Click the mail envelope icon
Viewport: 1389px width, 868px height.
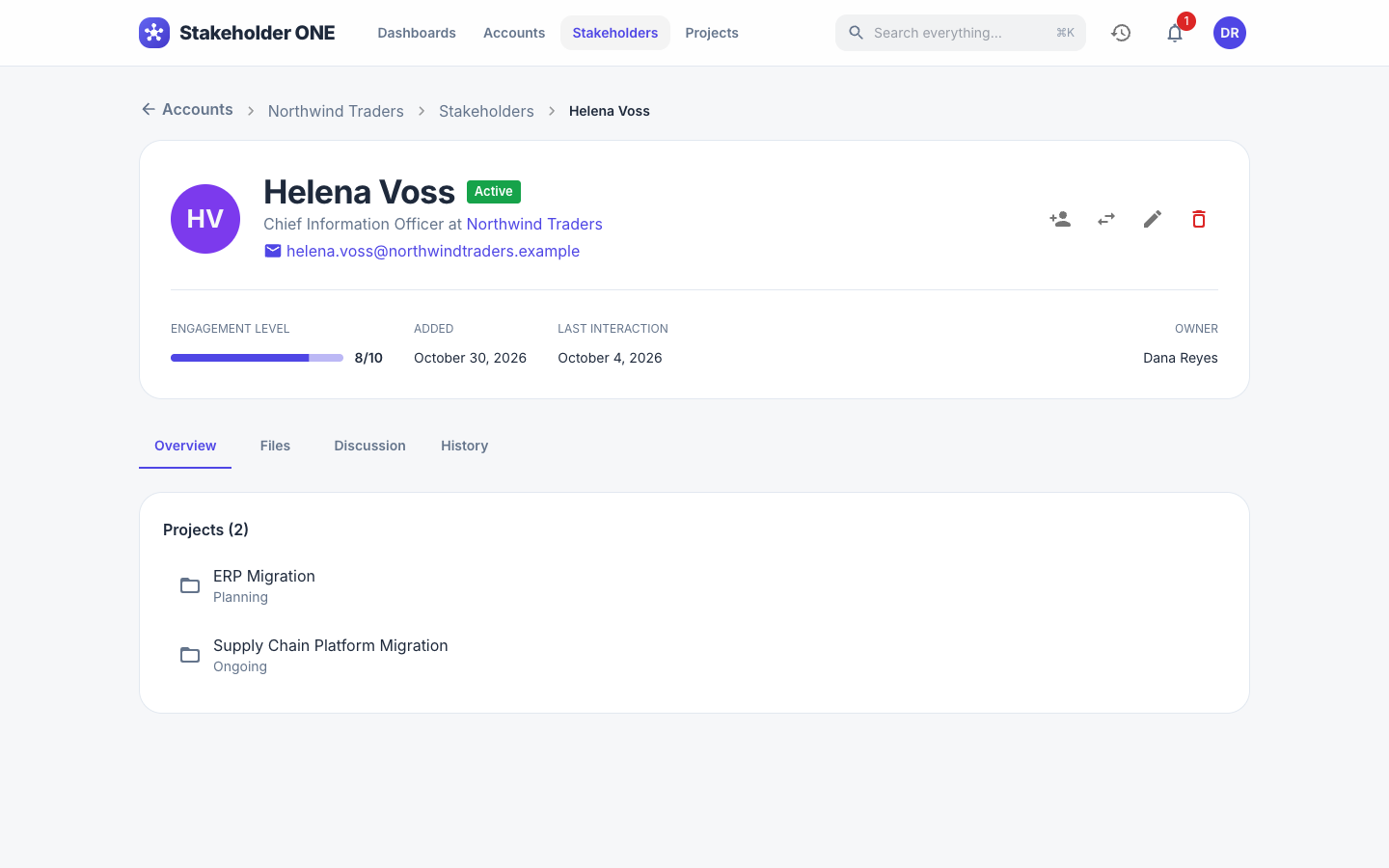click(x=273, y=251)
